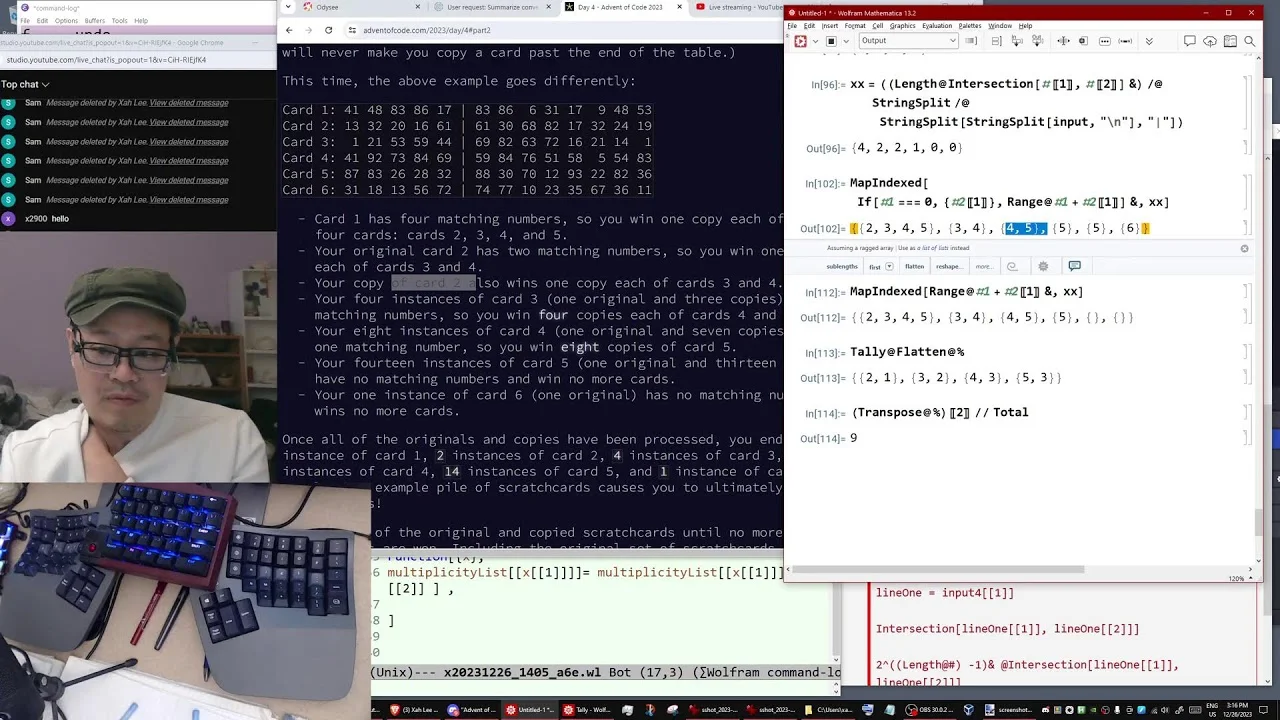Switch to the Day 4 - Advent of Code tab
1280x720 pixels.
[620, 7]
